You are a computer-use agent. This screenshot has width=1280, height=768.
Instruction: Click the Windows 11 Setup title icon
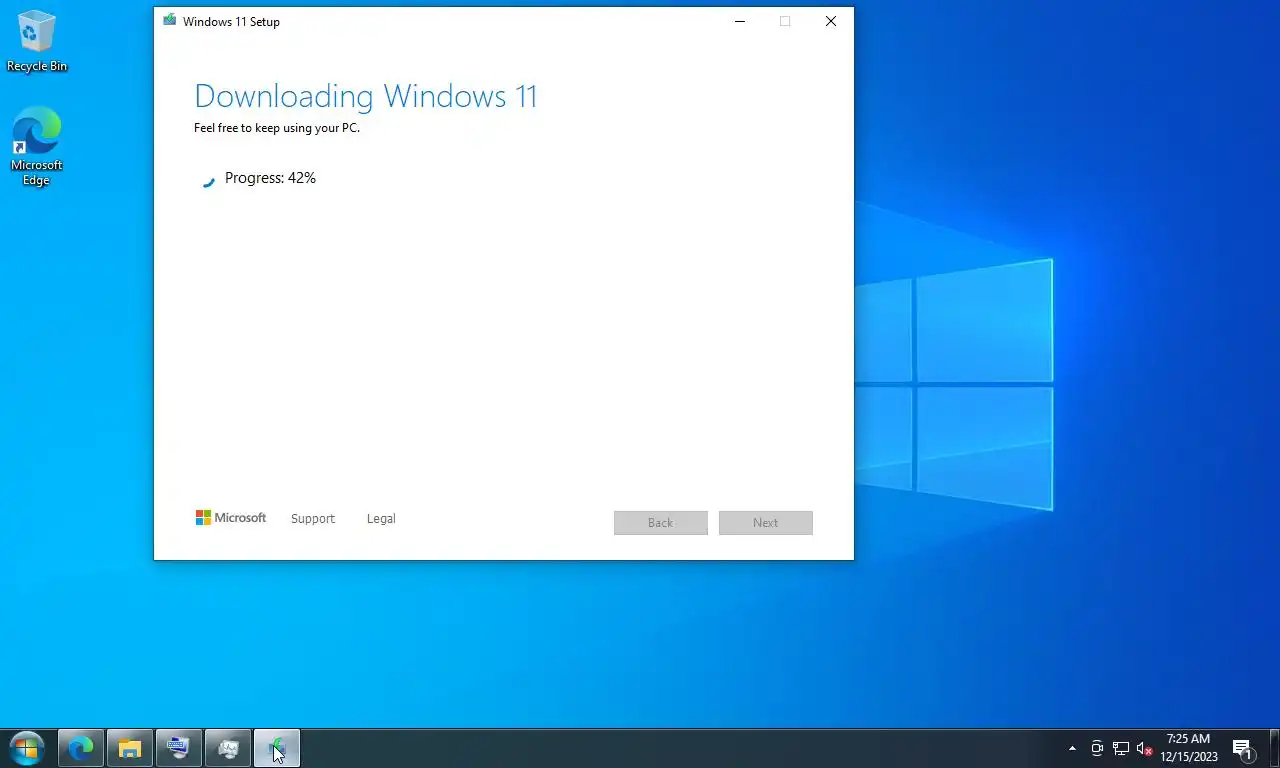click(169, 21)
